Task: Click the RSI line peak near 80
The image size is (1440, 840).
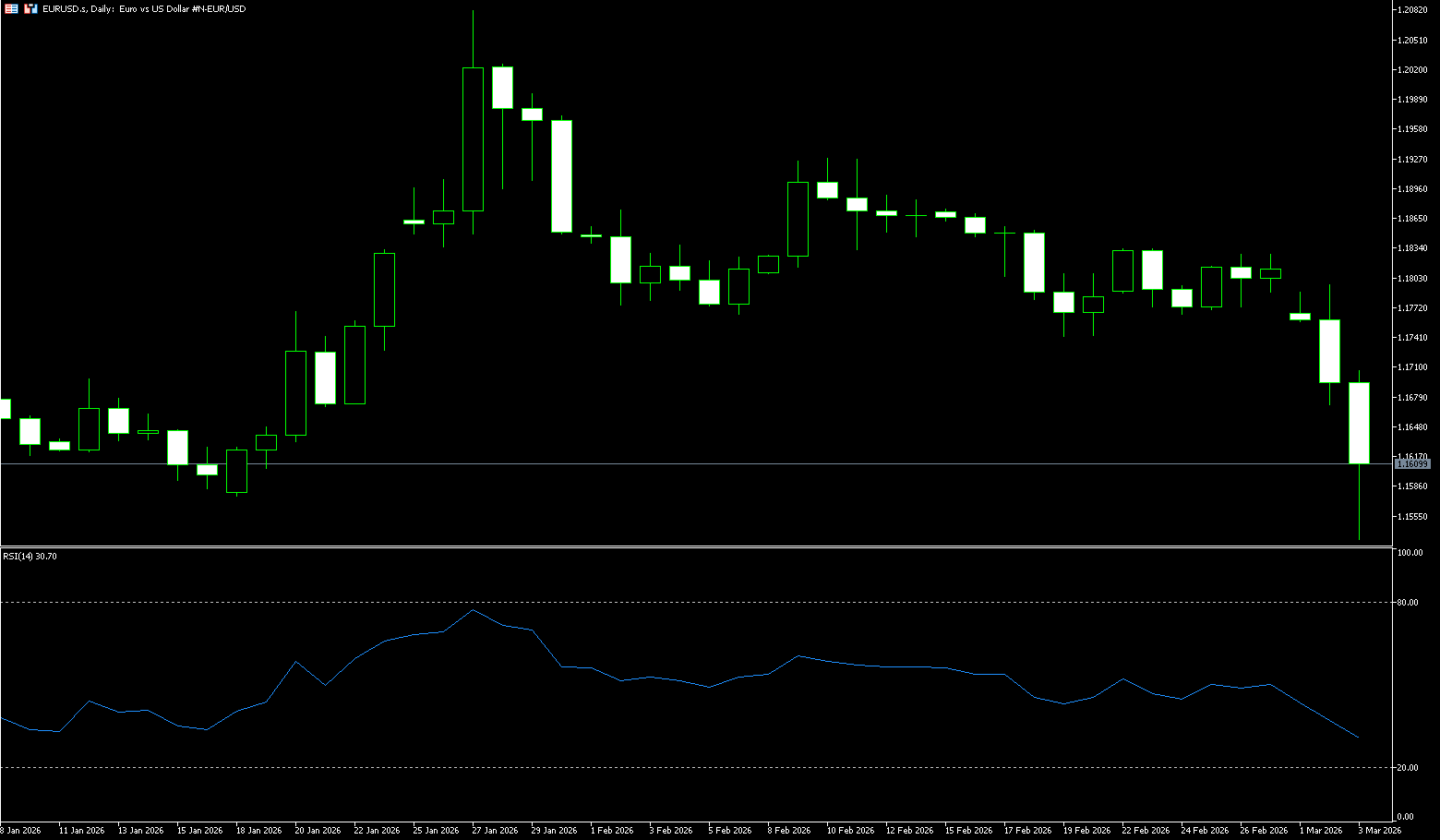Action: point(473,610)
